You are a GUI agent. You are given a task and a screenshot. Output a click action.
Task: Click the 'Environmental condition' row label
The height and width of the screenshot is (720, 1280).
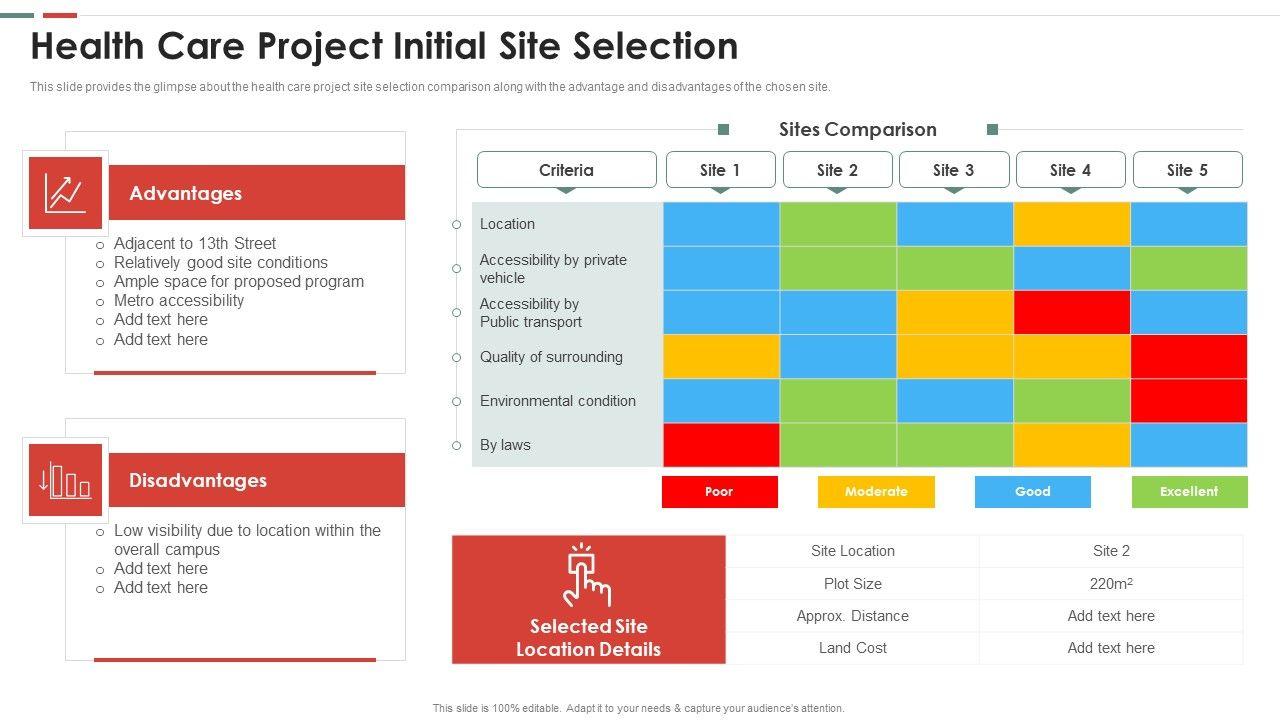pyautogui.click(x=558, y=401)
